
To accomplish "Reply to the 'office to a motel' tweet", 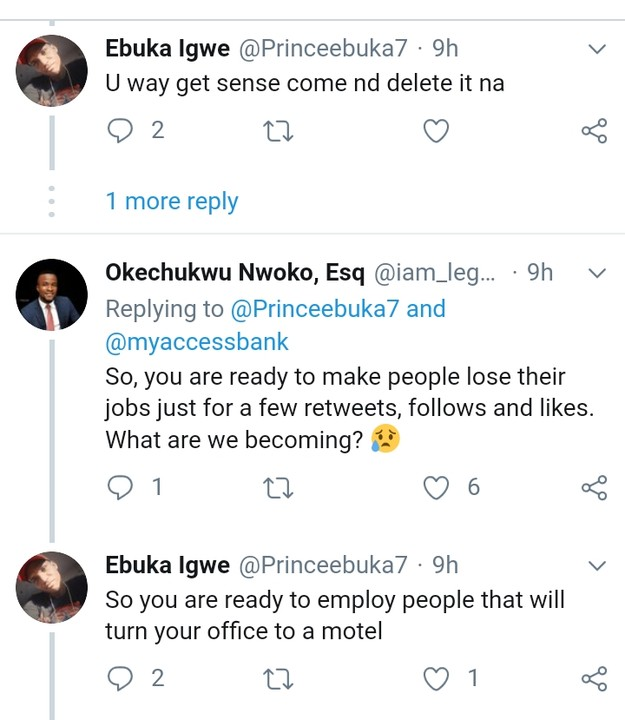I will tap(121, 679).
